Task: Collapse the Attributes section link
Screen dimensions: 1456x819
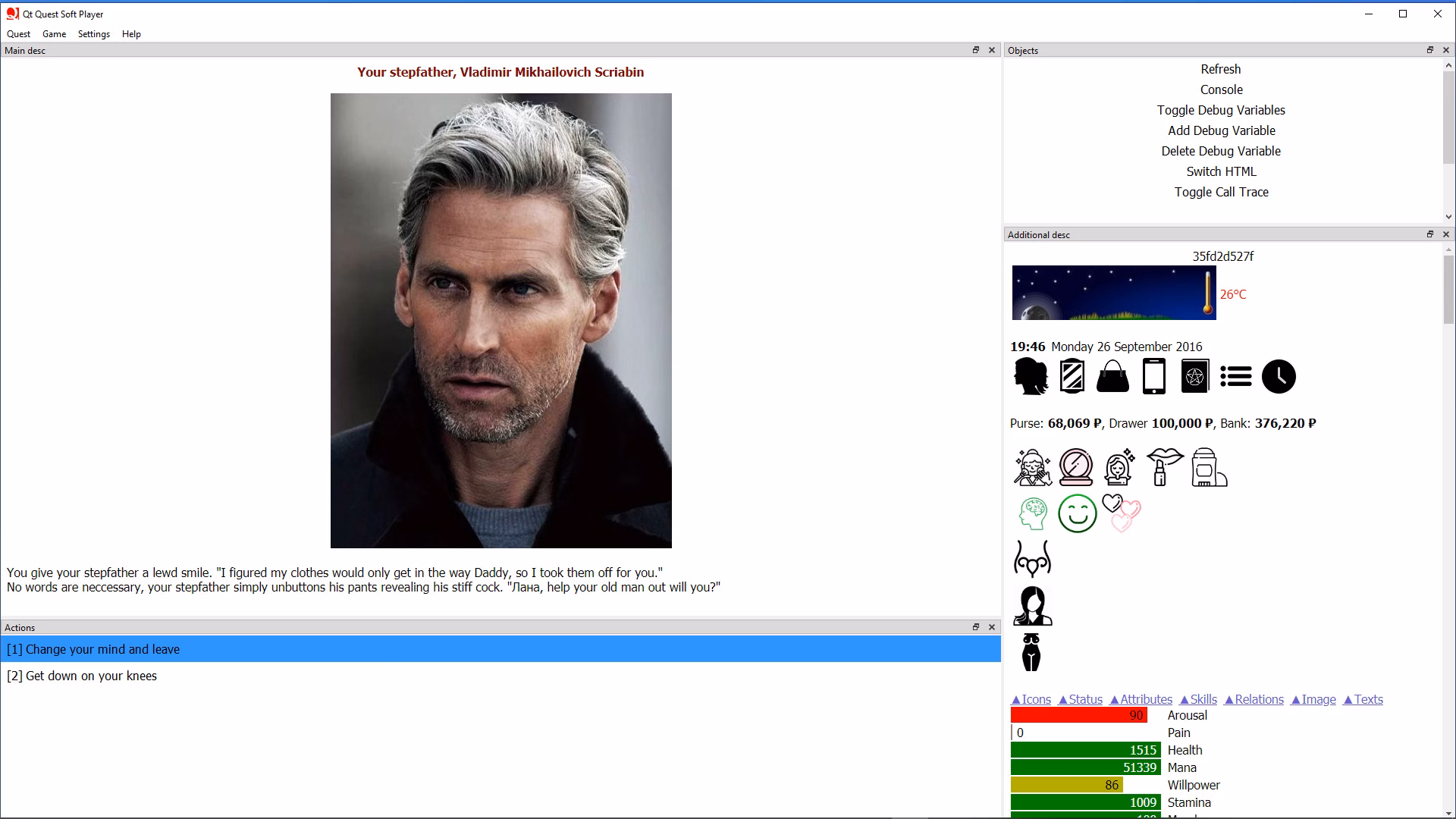Action: [x=1141, y=700]
